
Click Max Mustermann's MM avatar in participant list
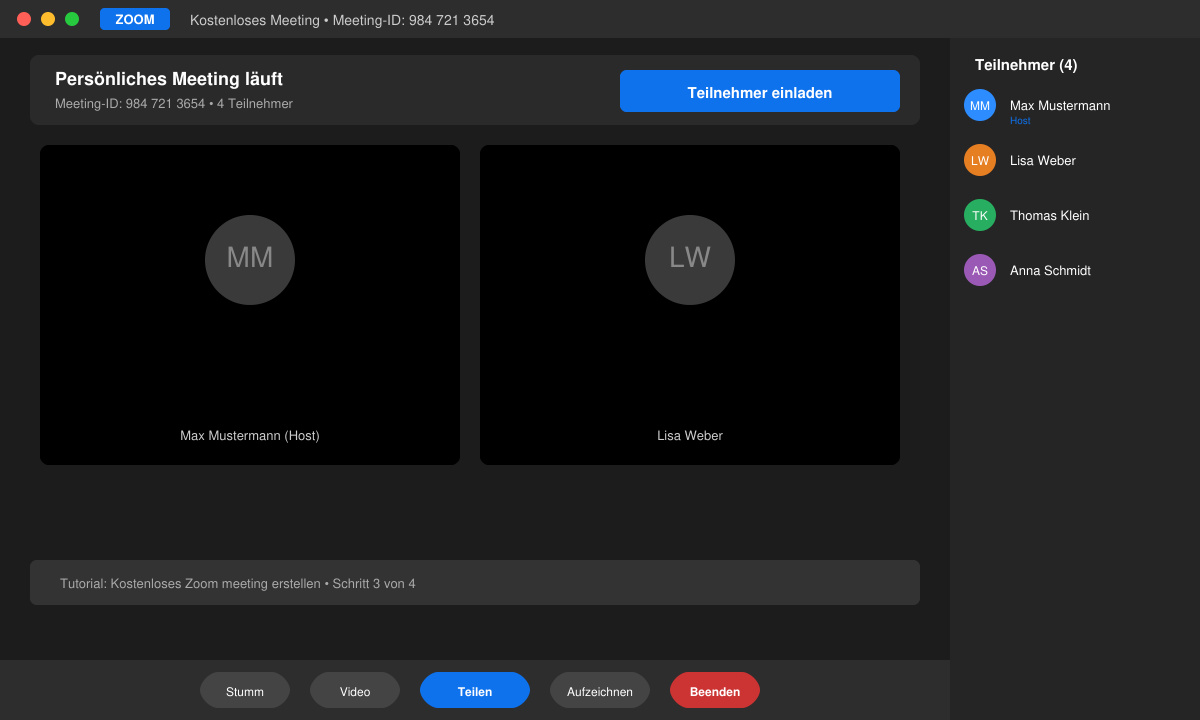click(x=980, y=105)
